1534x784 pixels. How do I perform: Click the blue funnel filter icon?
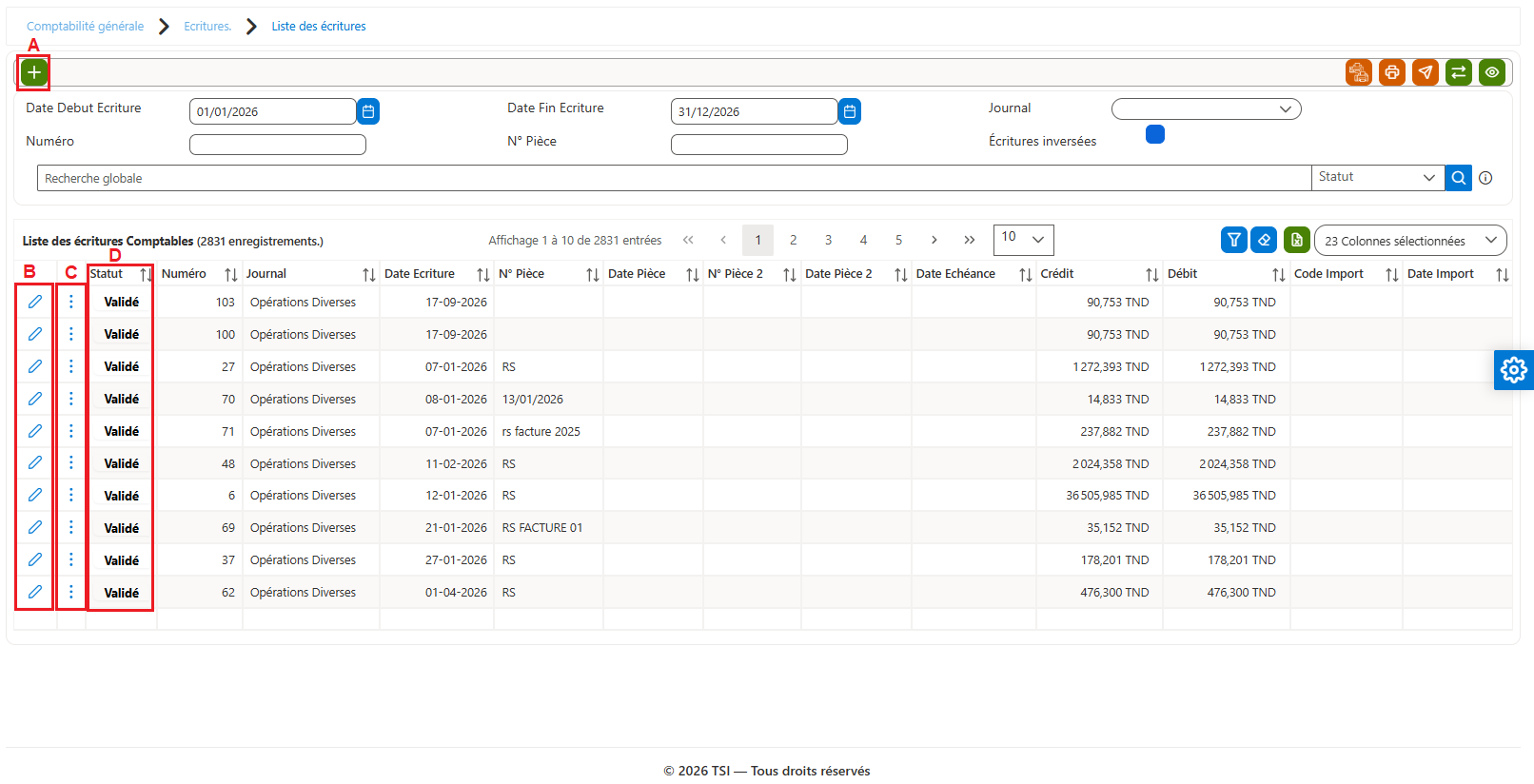pyautogui.click(x=1234, y=240)
